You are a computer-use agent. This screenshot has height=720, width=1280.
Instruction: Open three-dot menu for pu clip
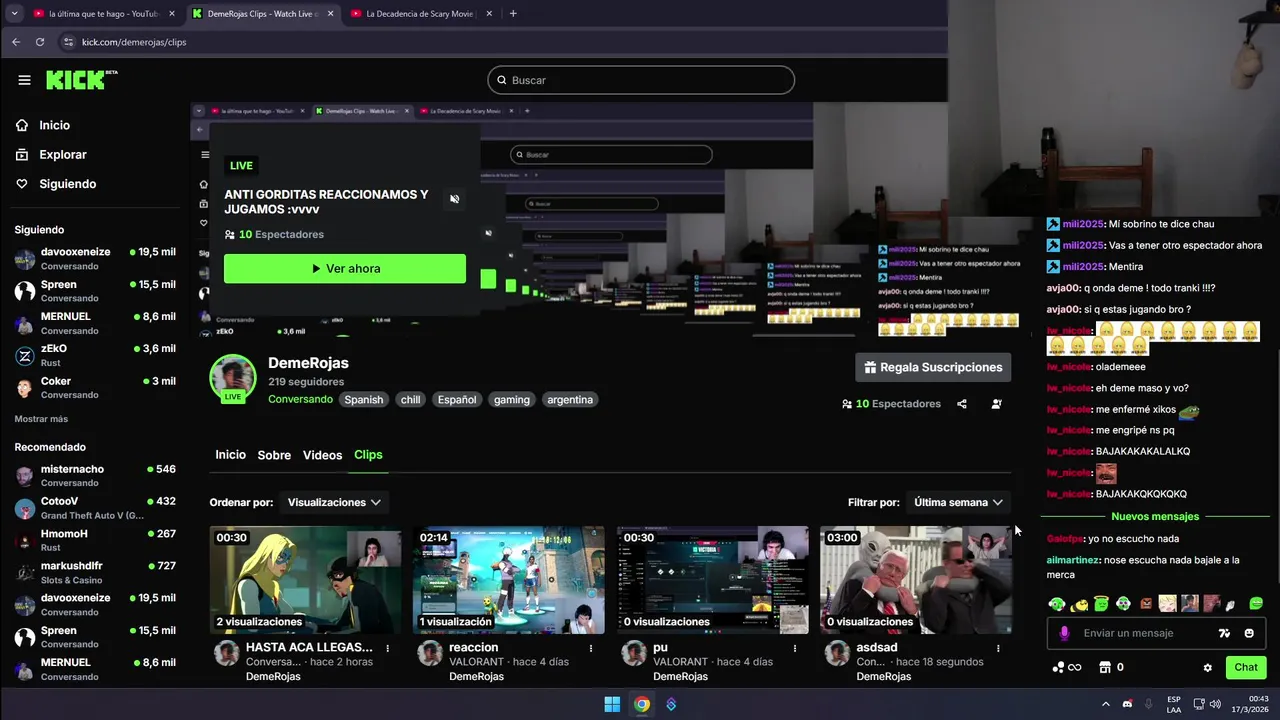pos(795,648)
